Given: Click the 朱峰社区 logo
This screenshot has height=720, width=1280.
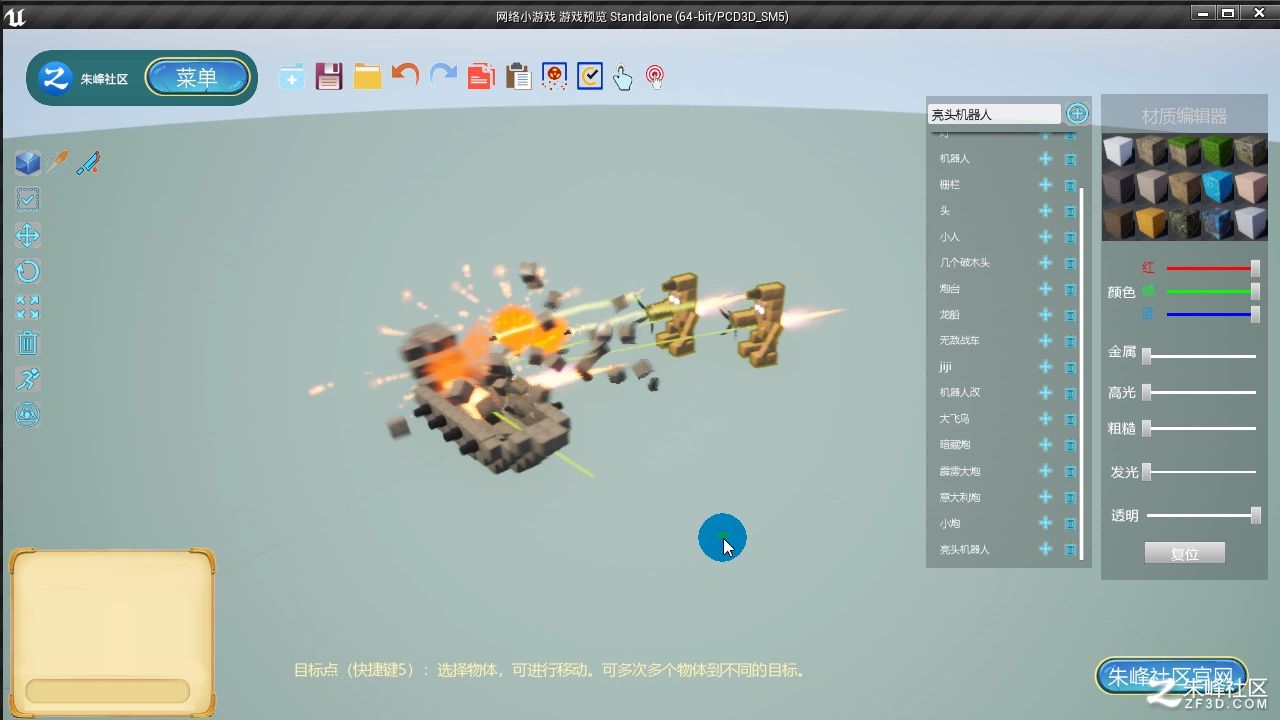Looking at the screenshot, I should click(x=54, y=77).
